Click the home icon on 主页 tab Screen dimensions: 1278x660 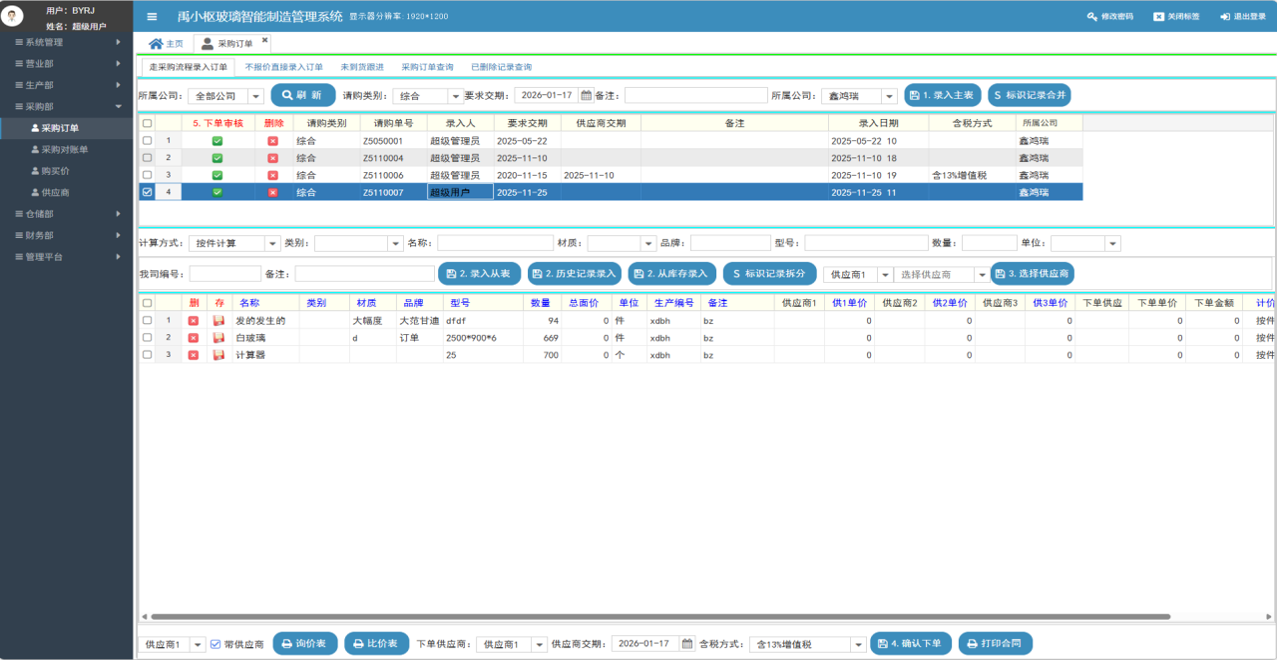[x=155, y=44]
